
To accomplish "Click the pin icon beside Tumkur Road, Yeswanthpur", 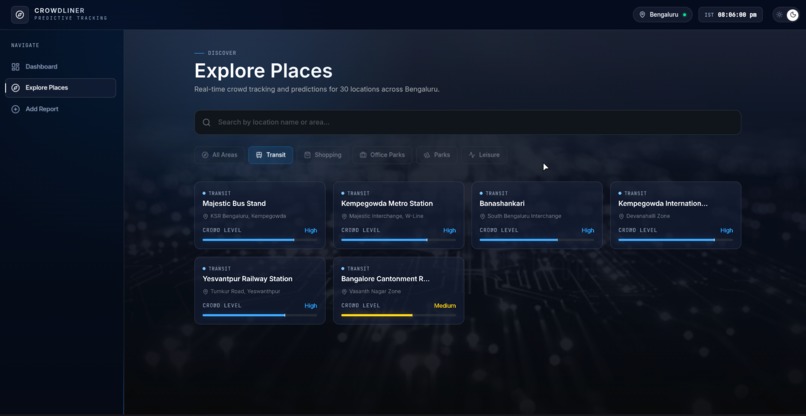I will (x=206, y=292).
